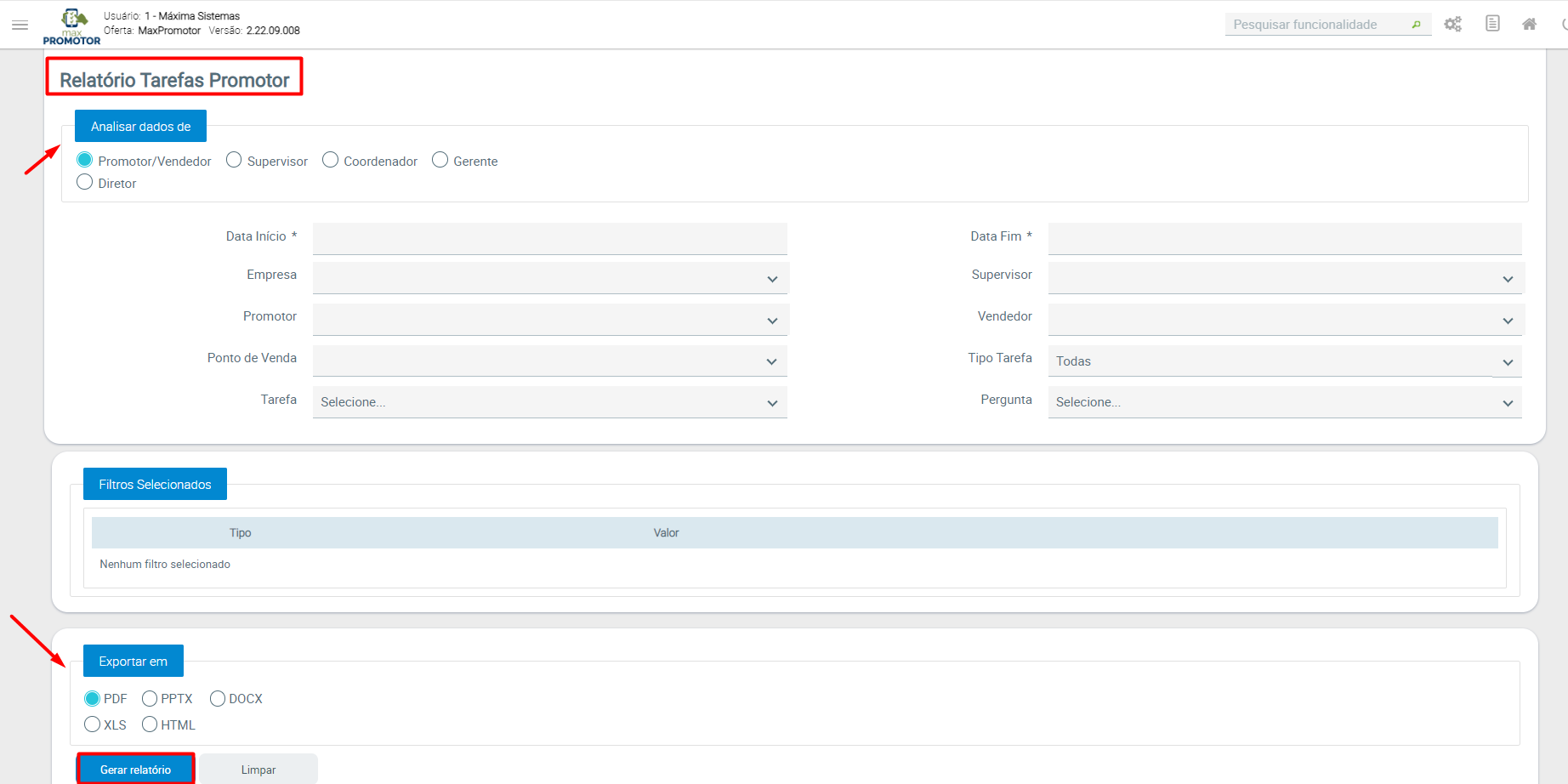This screenshot has height=784, width=1568.
Task: Choose the Gerente radio option
Action: [x=440, y=160]
